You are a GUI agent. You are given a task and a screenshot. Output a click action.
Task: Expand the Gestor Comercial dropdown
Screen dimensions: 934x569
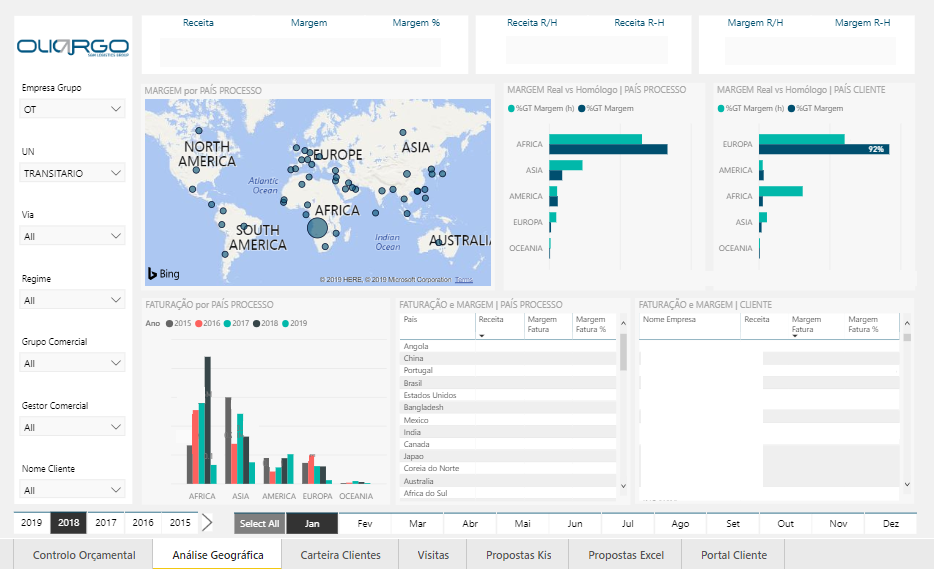(73, 428)
